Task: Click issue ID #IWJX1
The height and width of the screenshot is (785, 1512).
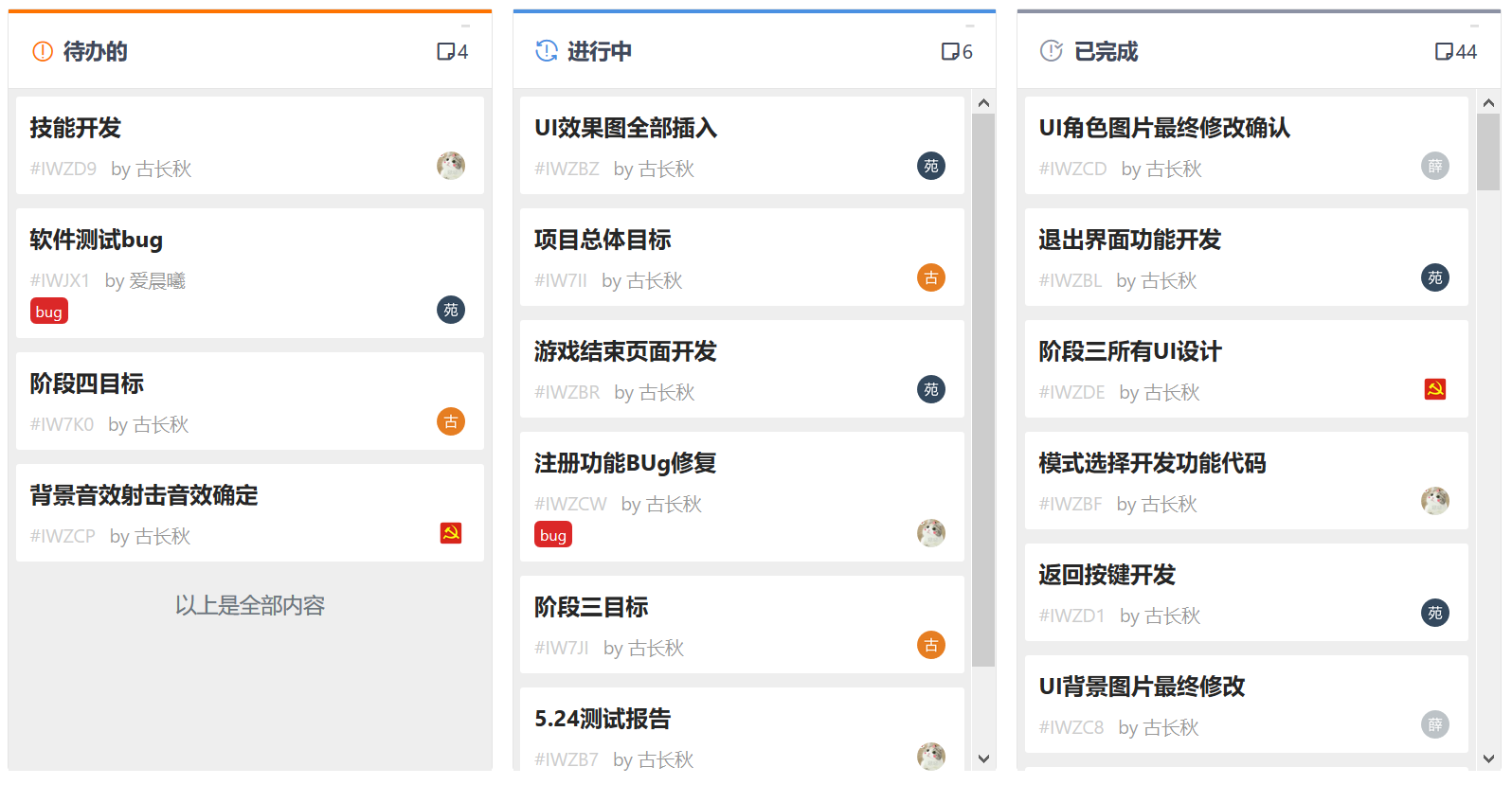Action: [60, 280]
